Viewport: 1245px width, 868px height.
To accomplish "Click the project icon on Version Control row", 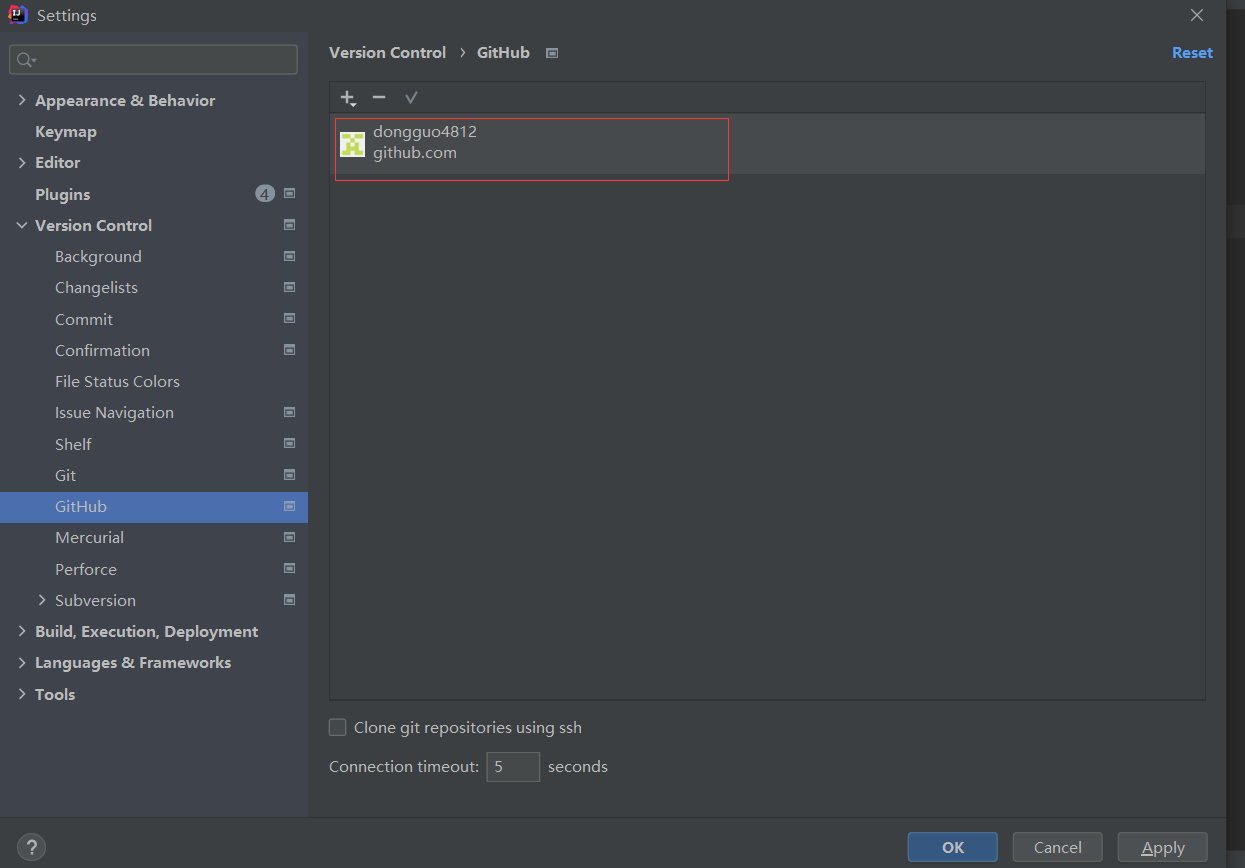I will [290, 225].
